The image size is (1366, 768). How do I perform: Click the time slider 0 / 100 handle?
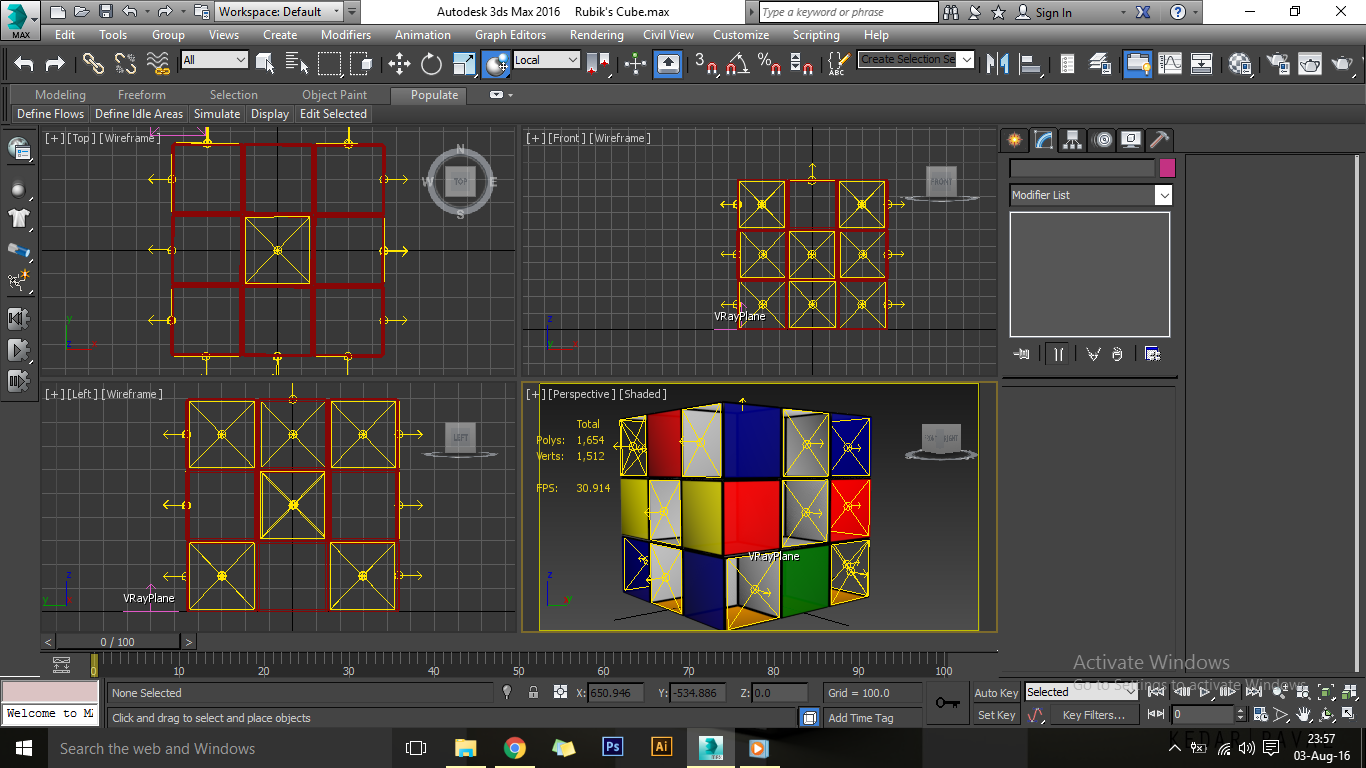118,642
